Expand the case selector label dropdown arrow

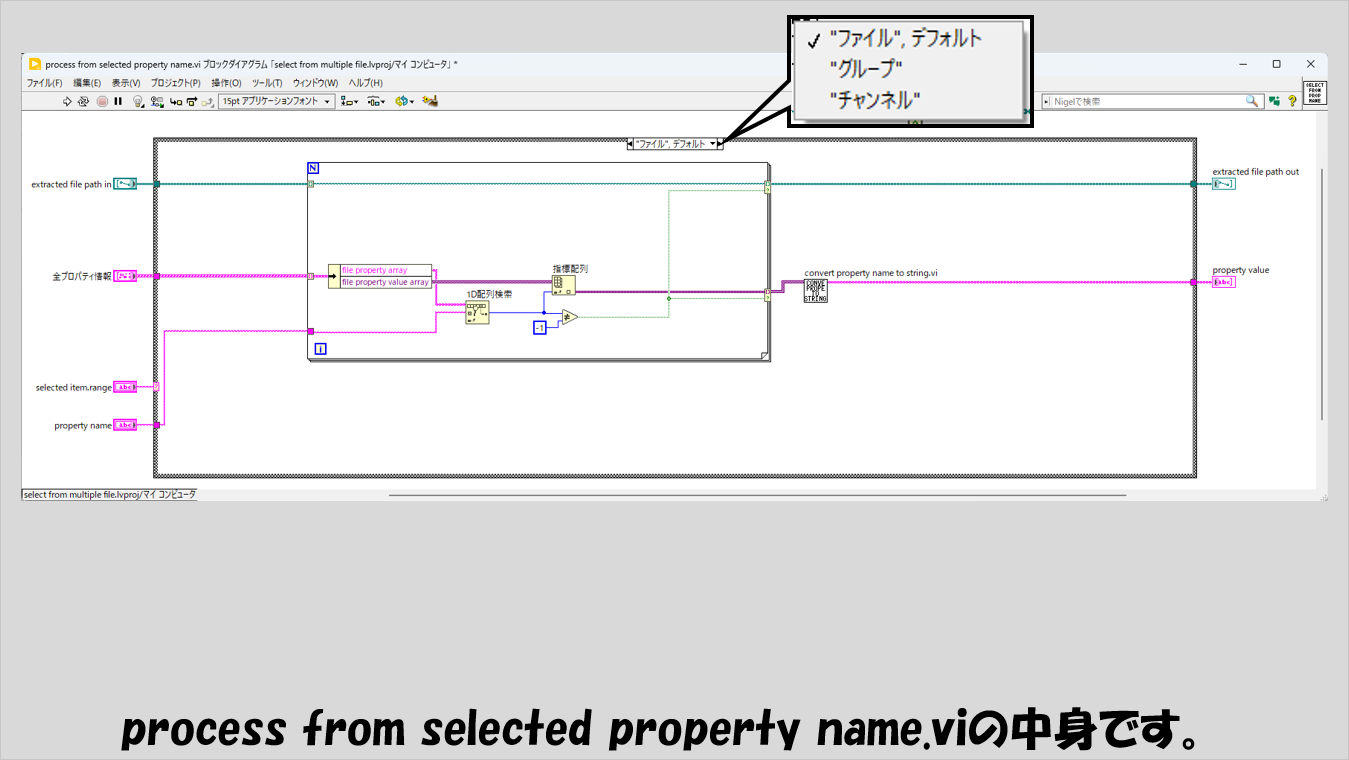(713, 144)
